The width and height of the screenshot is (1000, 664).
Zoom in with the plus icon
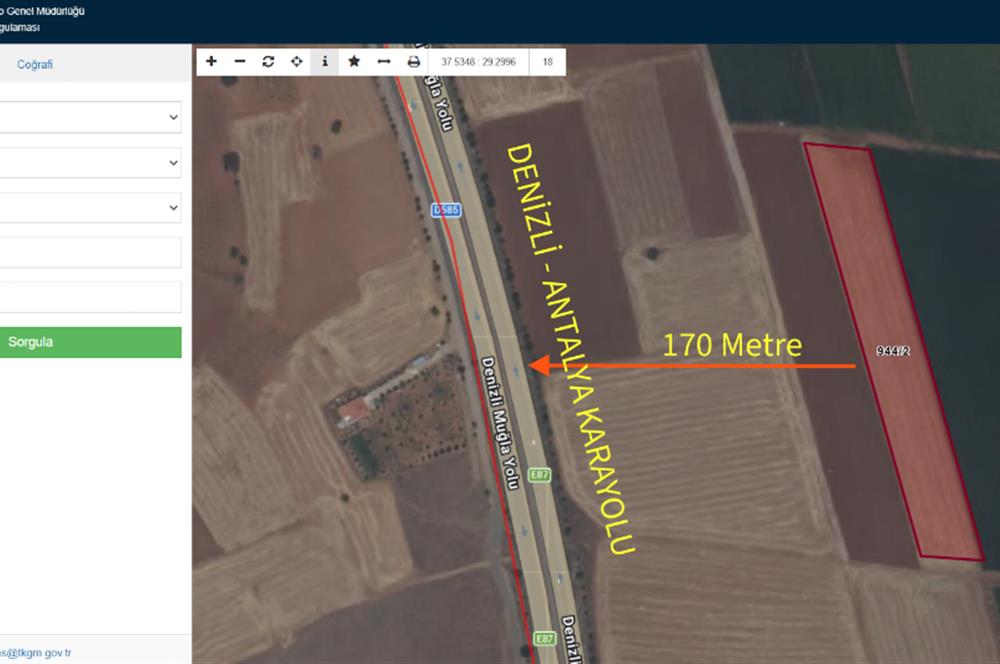click(211, 62)
